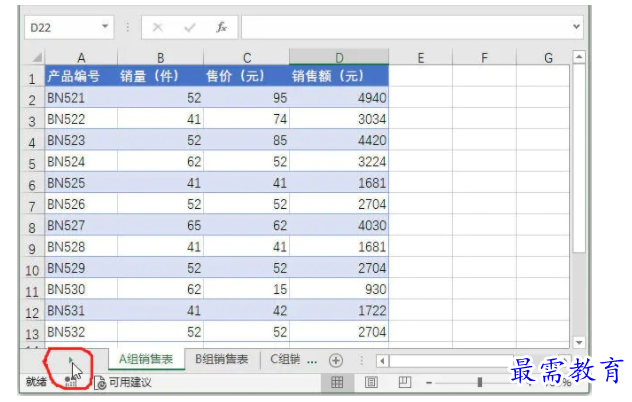632x402 pixels.
Task: Click the formula bar cancel X icon
Action: coord(158,27)
